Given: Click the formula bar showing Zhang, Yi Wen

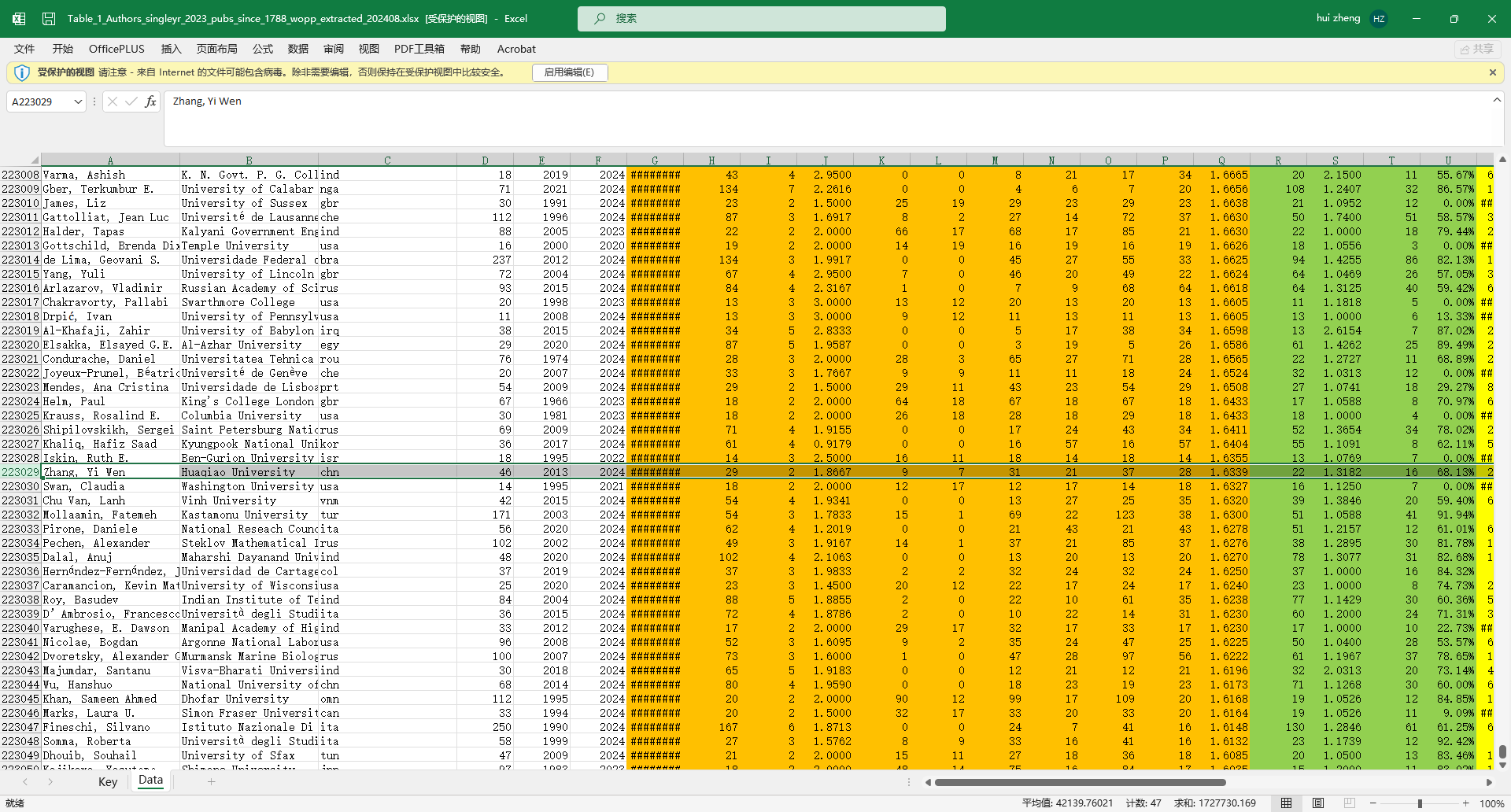Looking at the screenshot, I should click(x=826, y=118).
